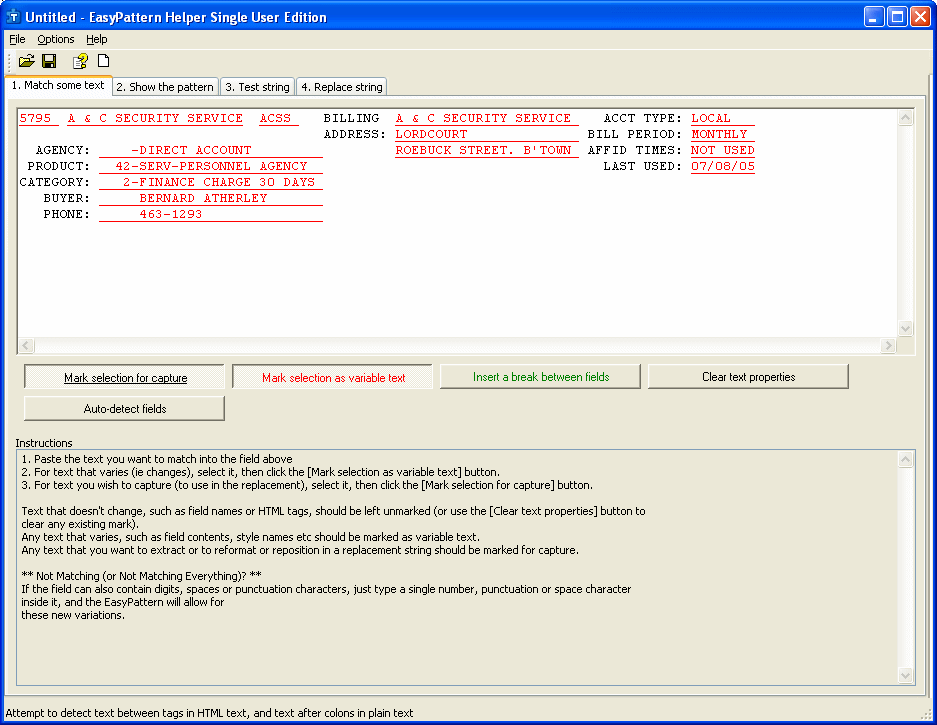This screenshot has height=725, width=937.
Task: Click the blank new document icon
Action: (x=103, y=61)
